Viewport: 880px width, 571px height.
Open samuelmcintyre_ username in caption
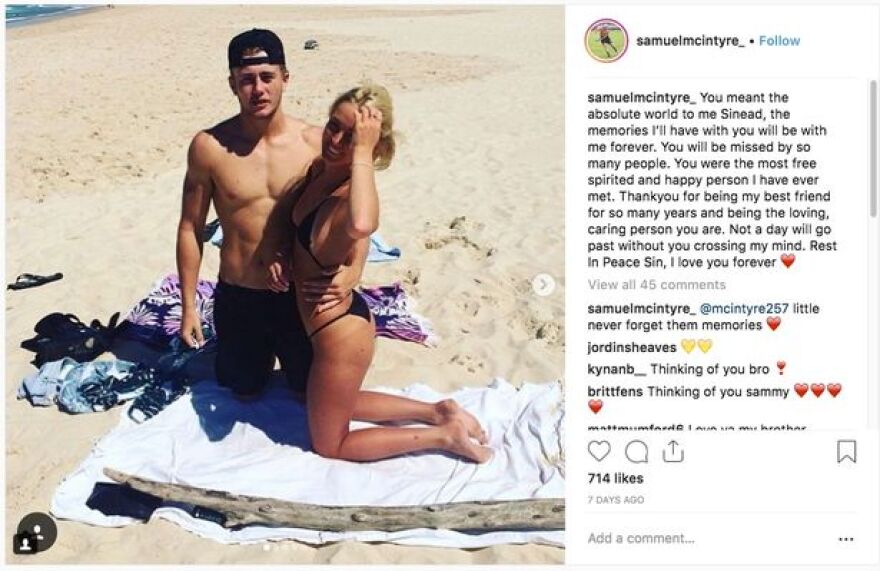tap(641, 98)
